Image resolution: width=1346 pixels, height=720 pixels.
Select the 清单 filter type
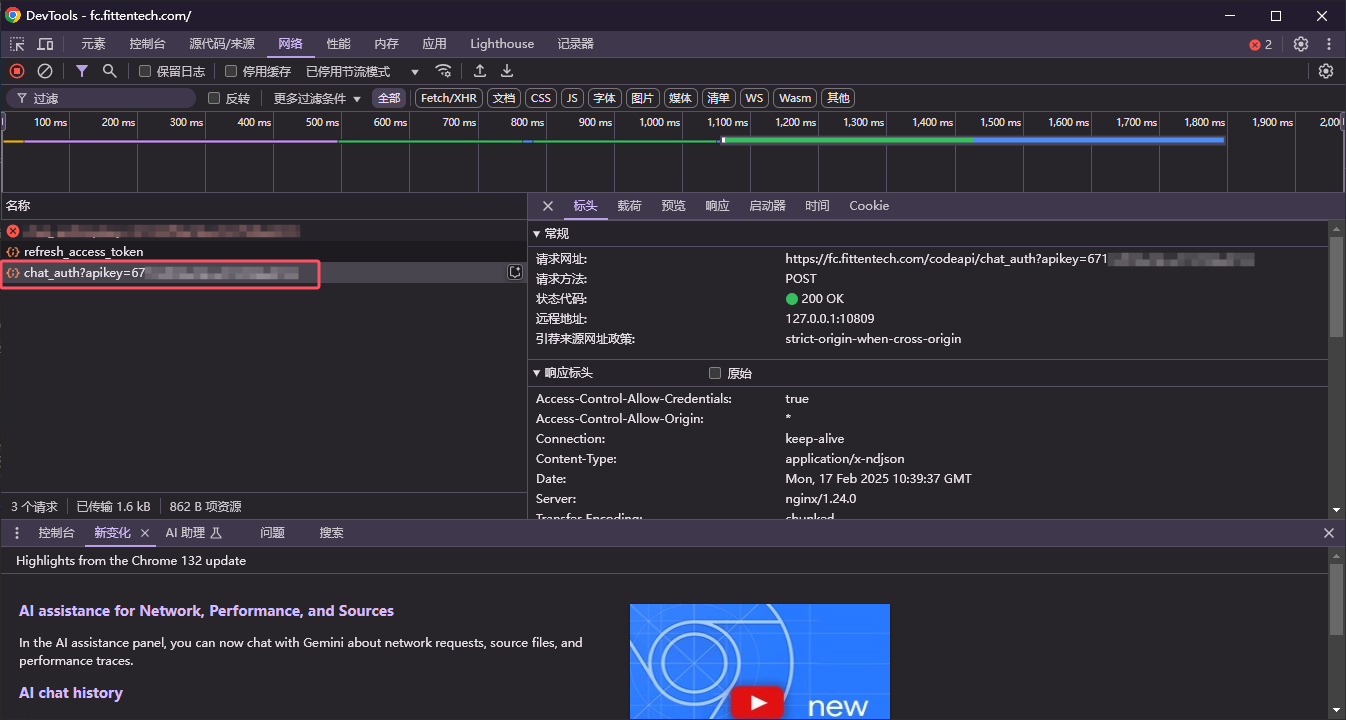[718, 98]
